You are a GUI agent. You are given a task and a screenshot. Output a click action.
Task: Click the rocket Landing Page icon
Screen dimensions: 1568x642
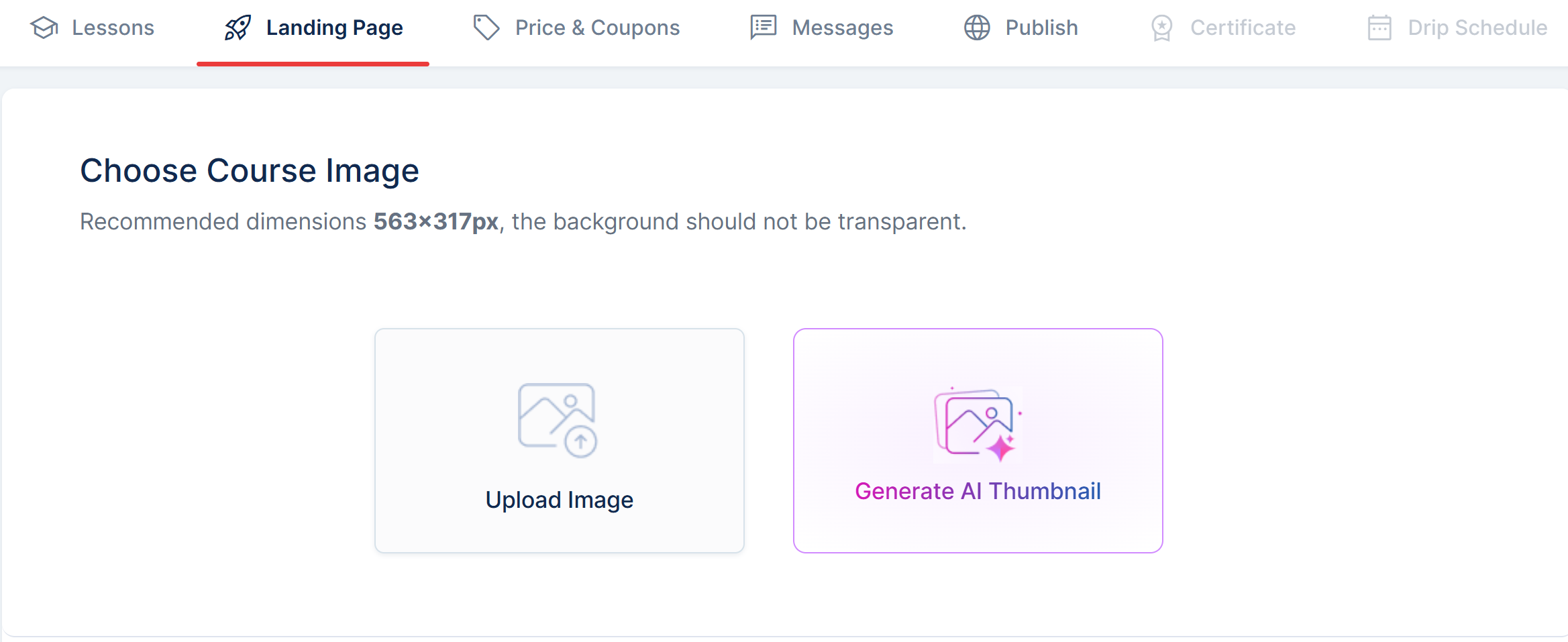pyautogui.click(x=238, y=28)
